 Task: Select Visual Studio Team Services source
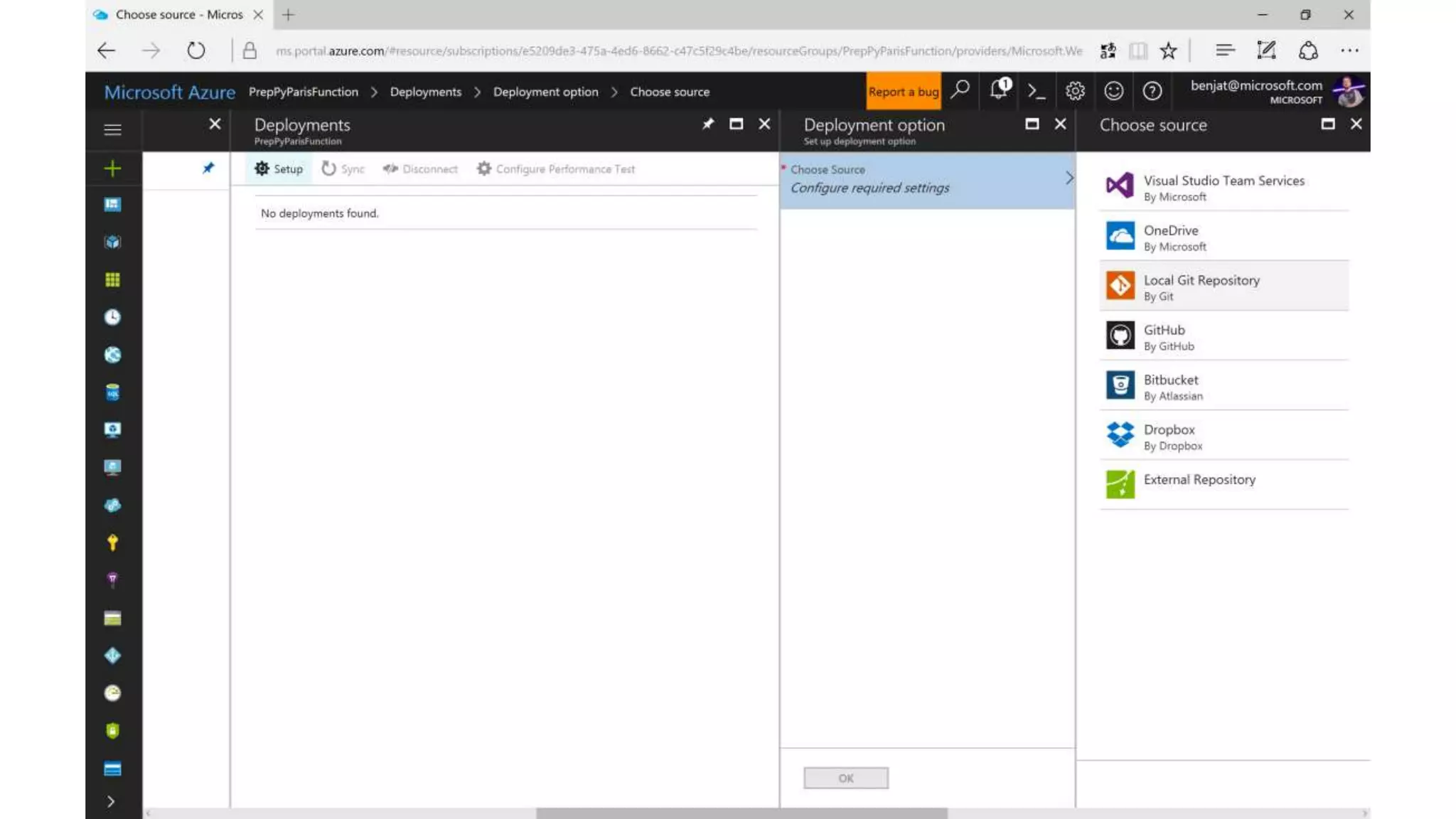pyautogui.click(x=1223, y=187)
